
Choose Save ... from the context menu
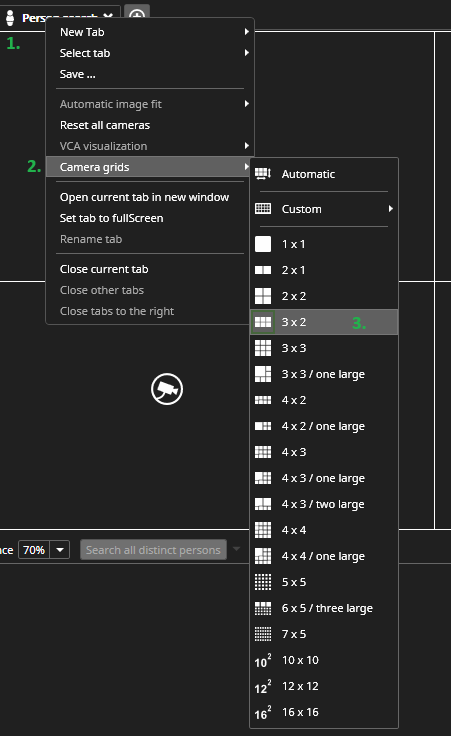click(77, 74)
